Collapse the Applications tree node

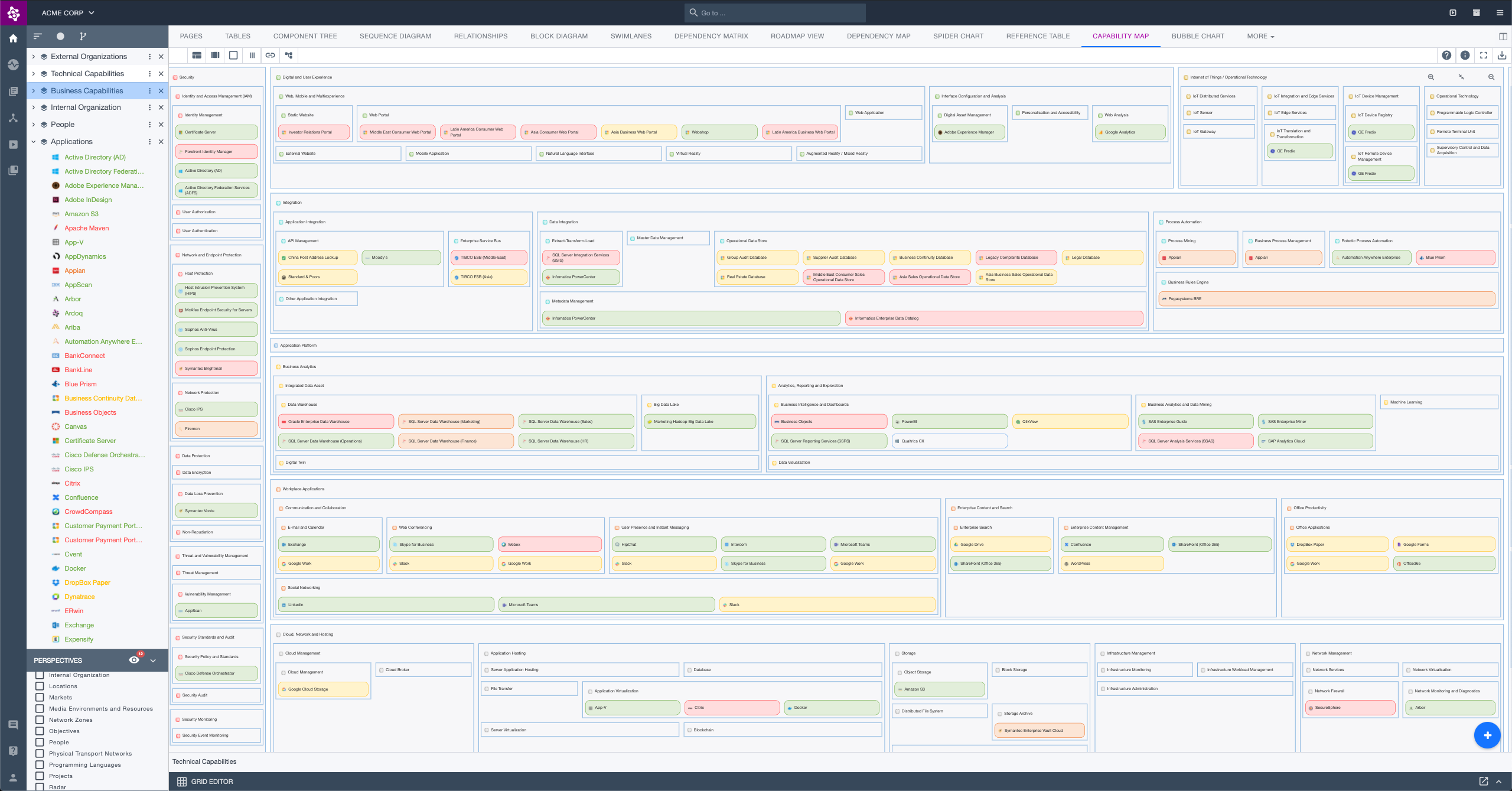[x=34, y=142]
